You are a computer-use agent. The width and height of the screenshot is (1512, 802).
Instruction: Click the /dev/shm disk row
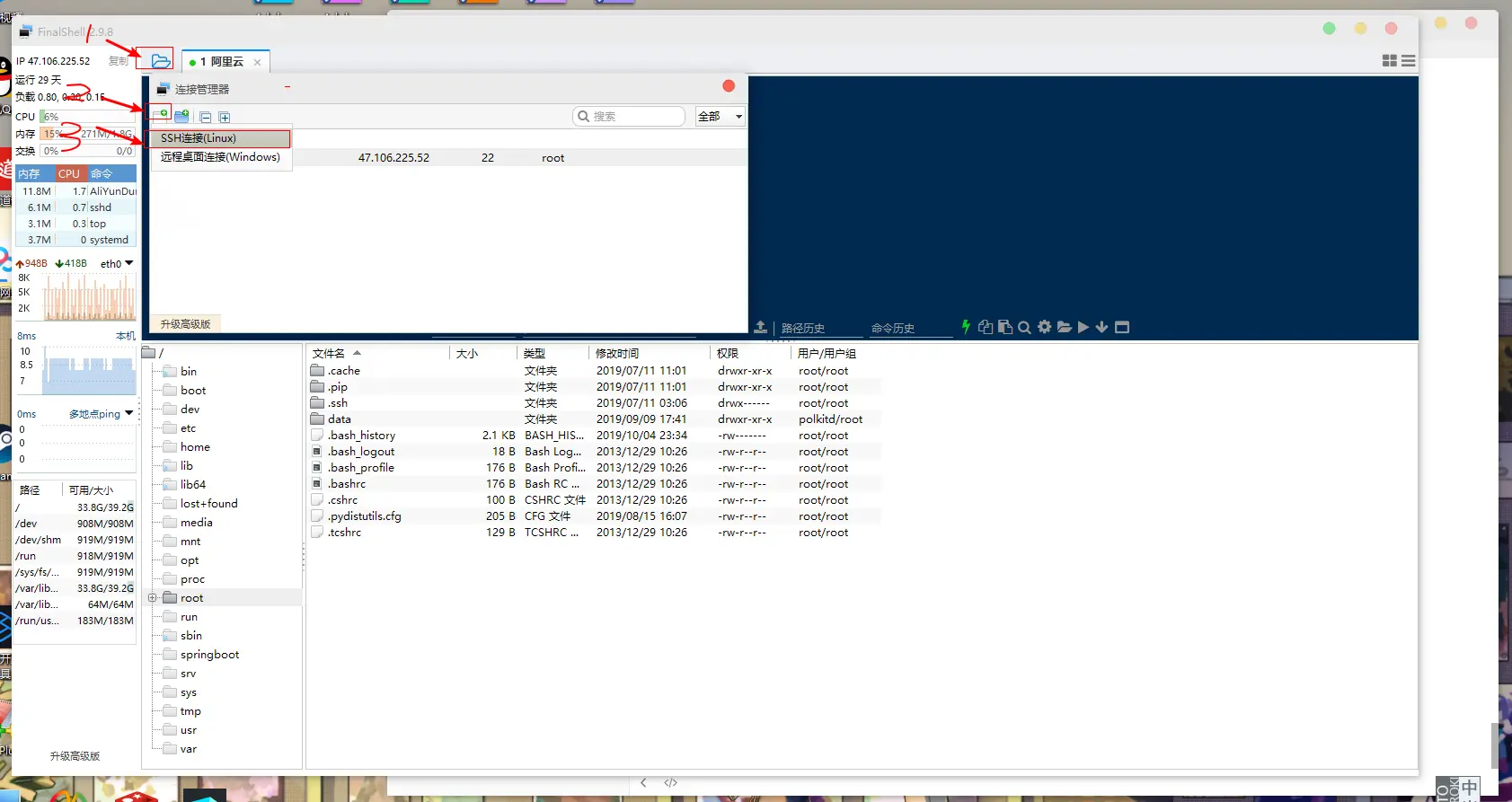tap(75, 540)
